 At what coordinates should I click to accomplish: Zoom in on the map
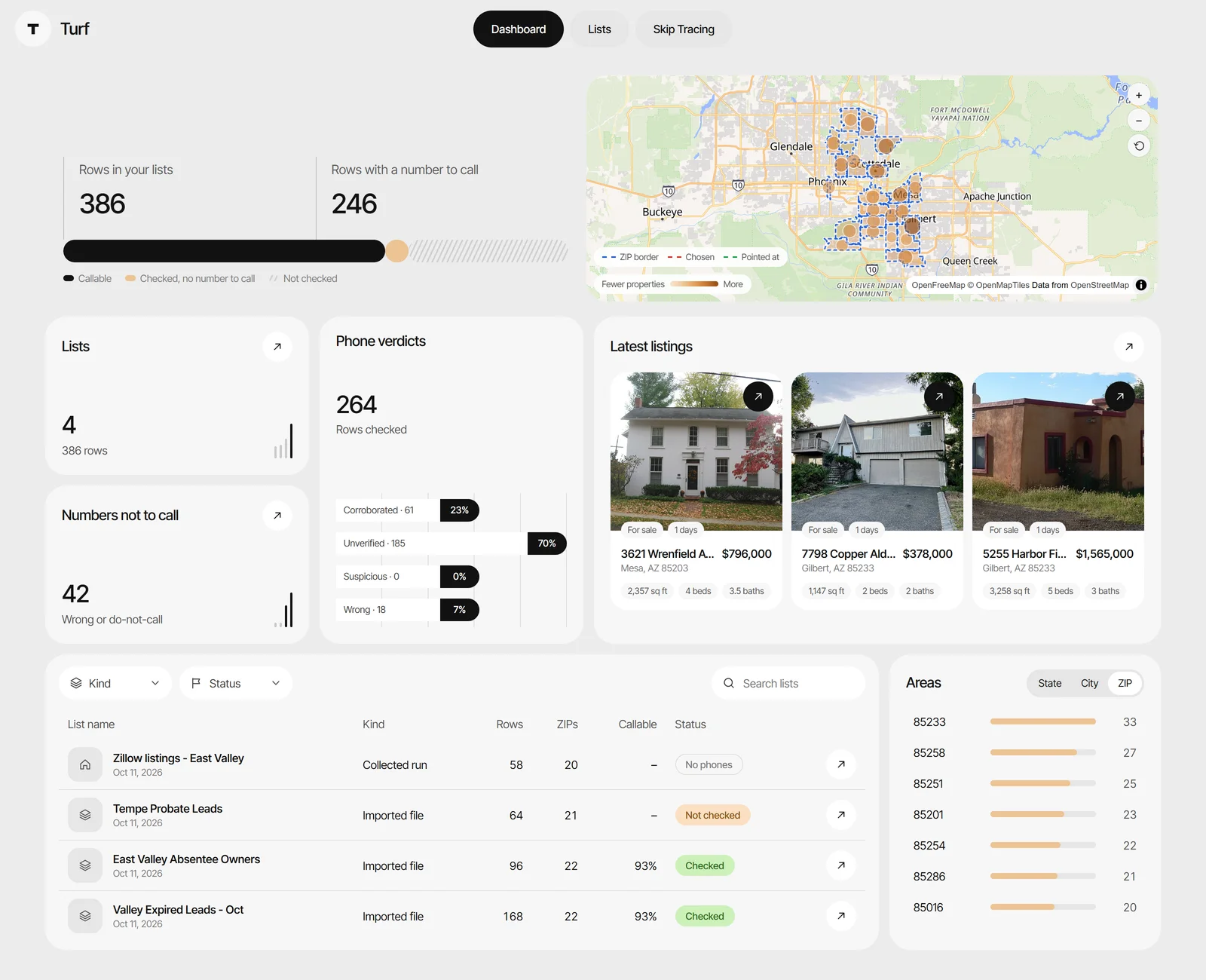1139,96
